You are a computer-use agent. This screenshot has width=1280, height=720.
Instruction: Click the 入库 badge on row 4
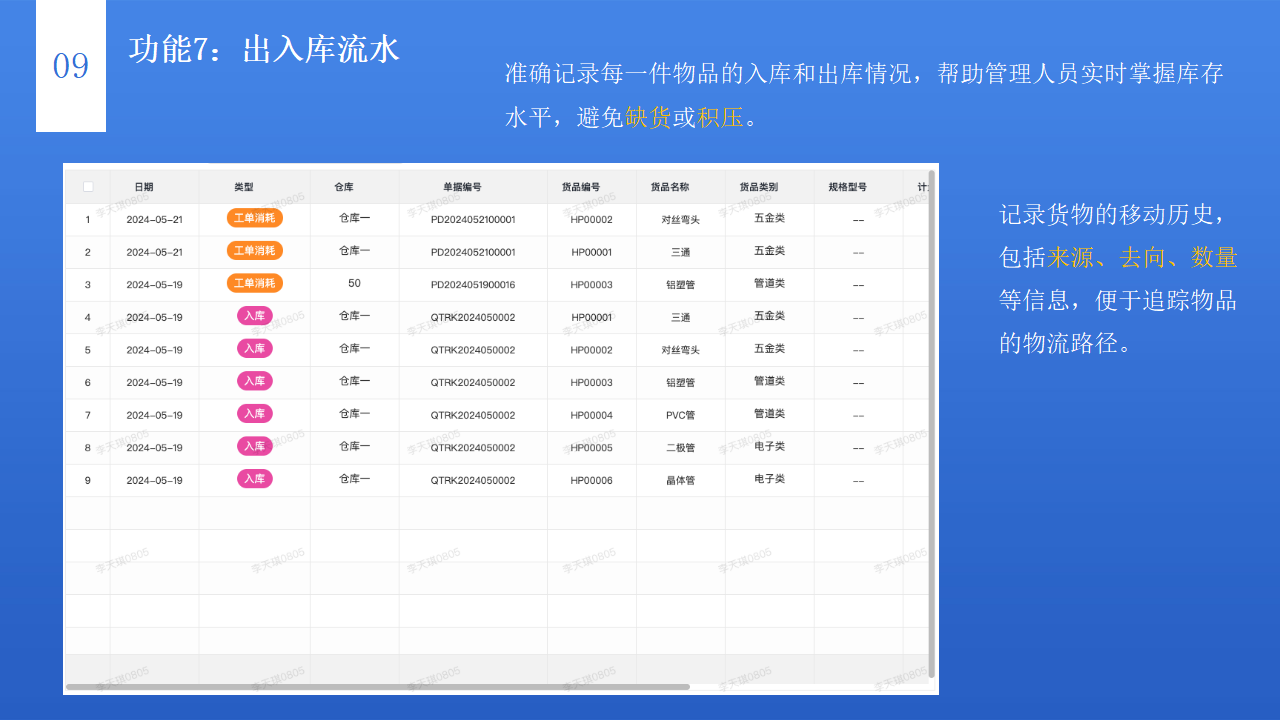pos(254,316)
